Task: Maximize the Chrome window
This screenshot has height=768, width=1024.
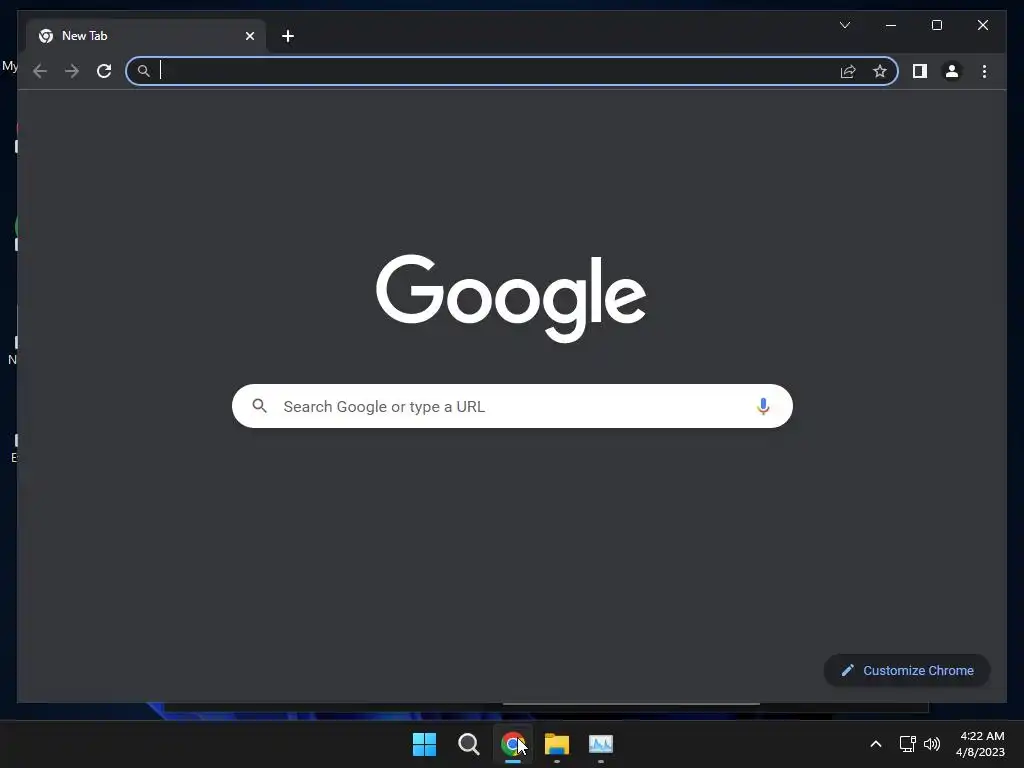Action: (936, 25)
